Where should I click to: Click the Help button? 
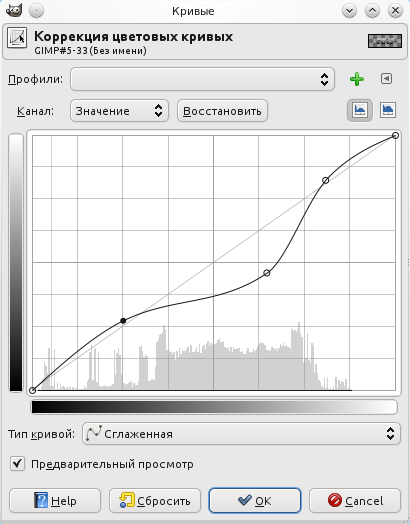pyautogui.click(x=55, y=501)
